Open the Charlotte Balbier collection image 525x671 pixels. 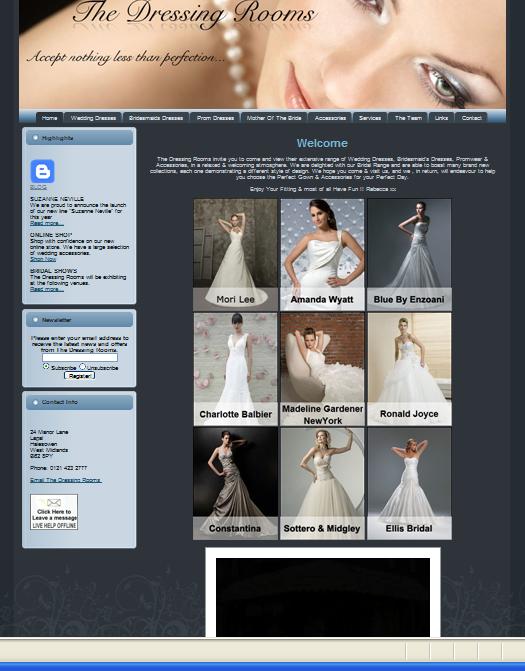click(x=235, y=369)
